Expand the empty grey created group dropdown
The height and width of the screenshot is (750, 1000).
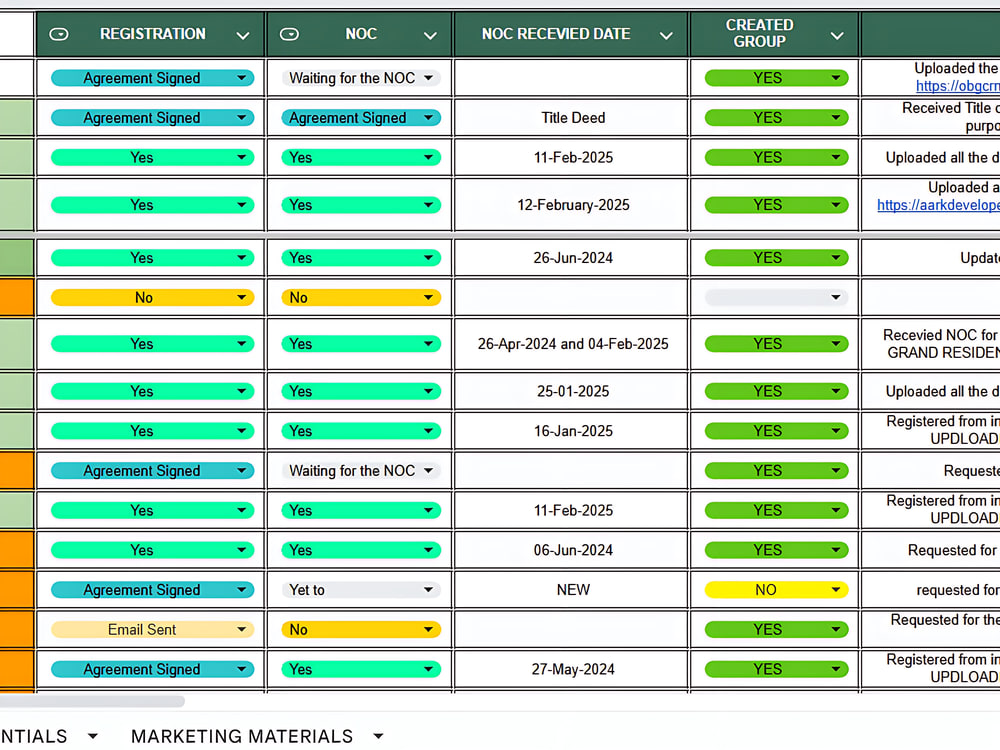(x=776, y=297)
